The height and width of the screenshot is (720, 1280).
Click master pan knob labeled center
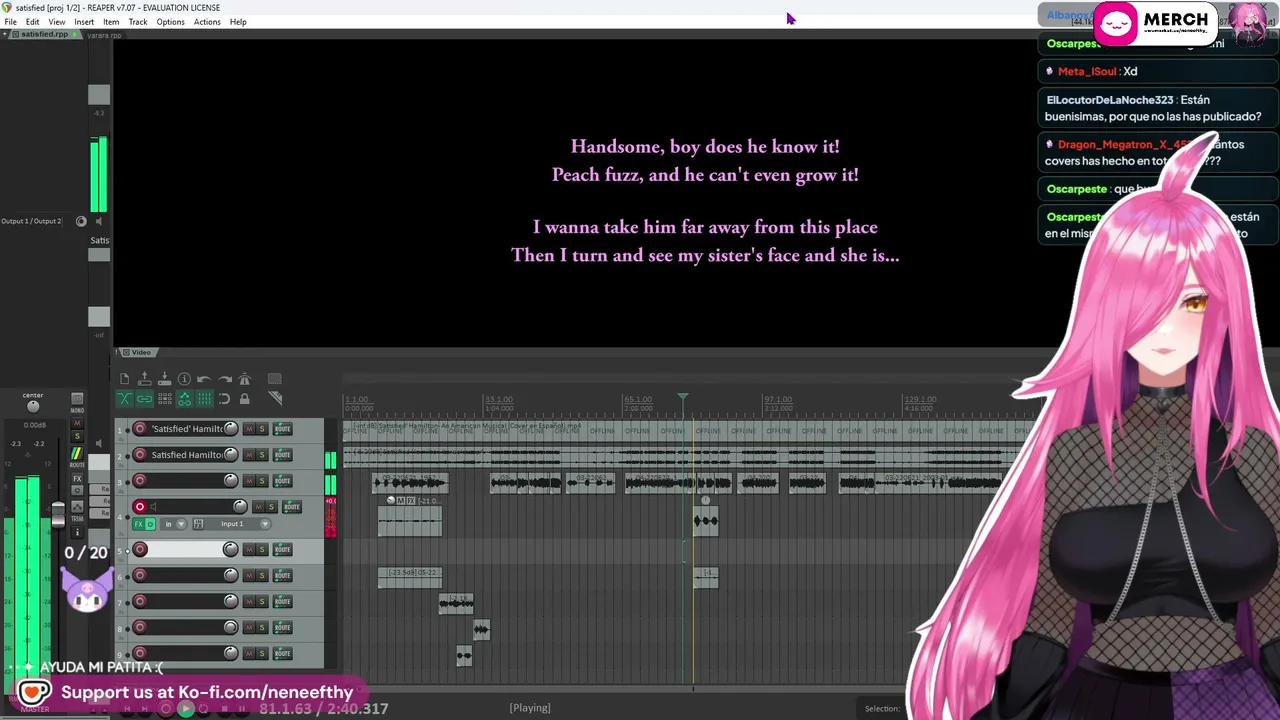tap(33, 406)
